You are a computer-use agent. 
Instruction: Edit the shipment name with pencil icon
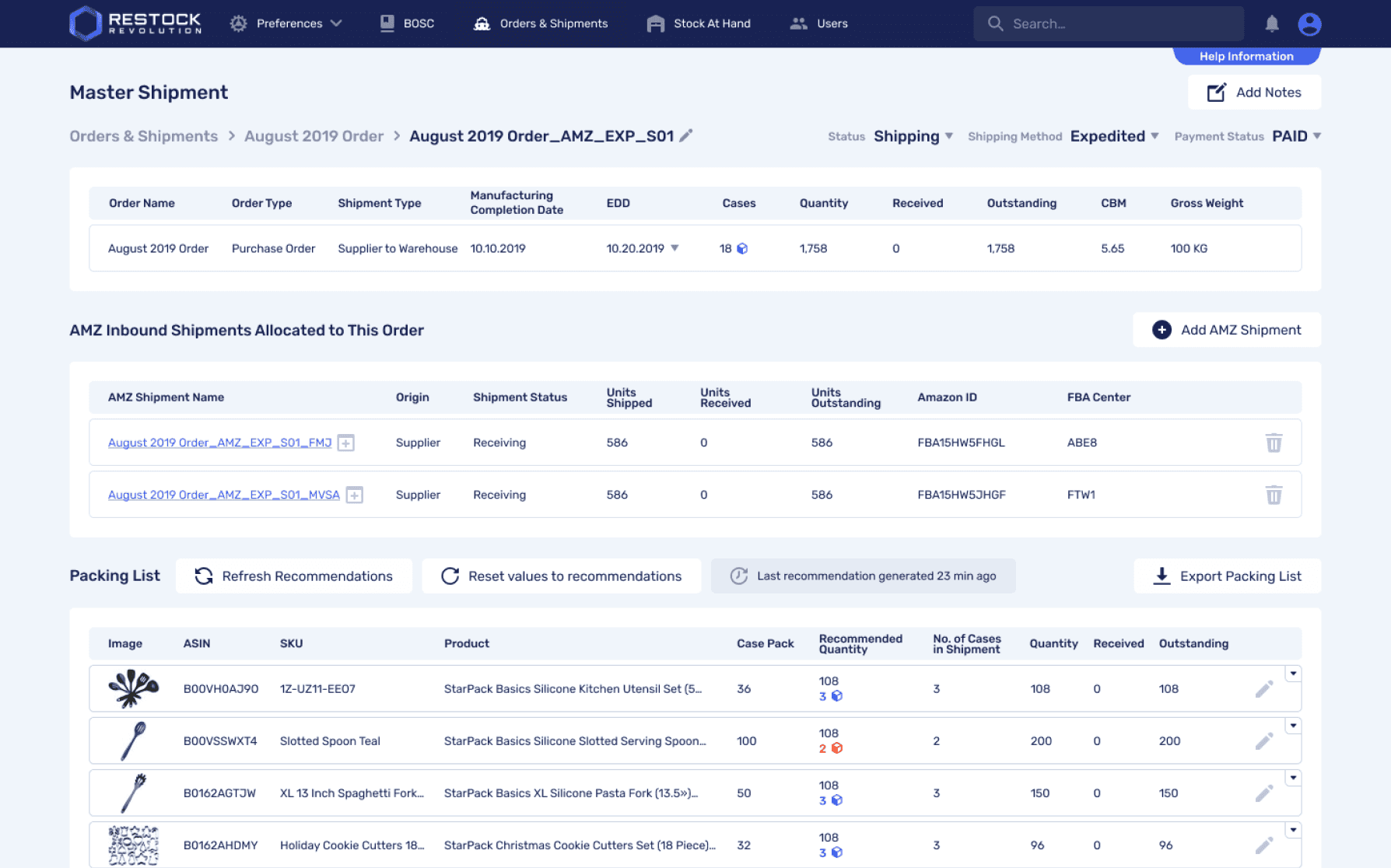click(685, 135)
